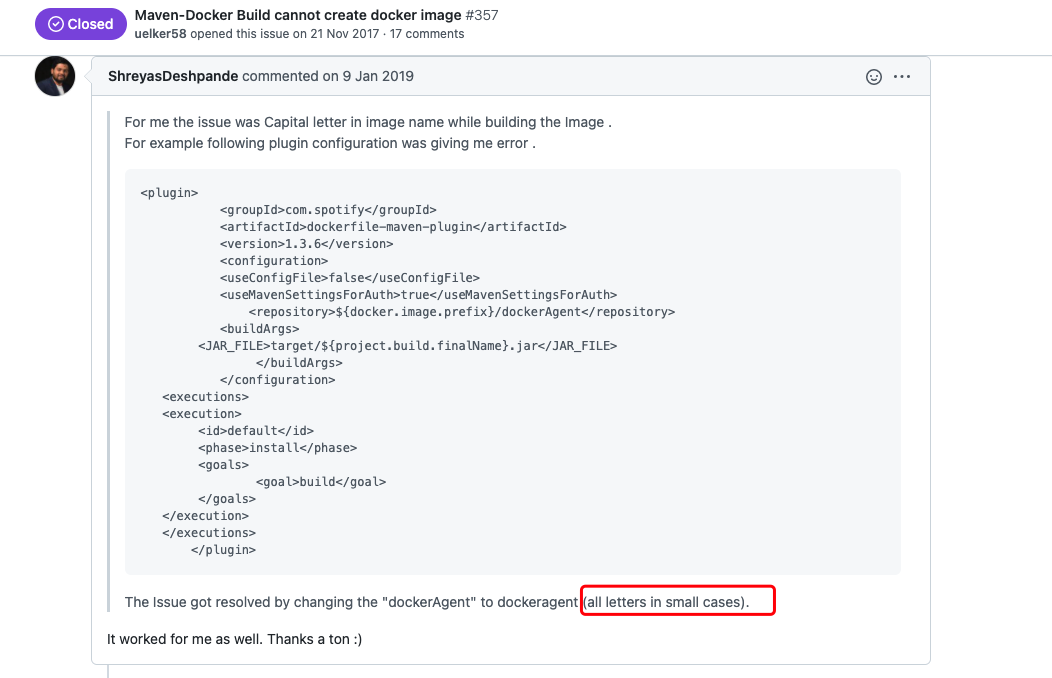The image size is (1052, 678).
Task: Click the version 1.3.6 code line
Action: pos(306,244)
